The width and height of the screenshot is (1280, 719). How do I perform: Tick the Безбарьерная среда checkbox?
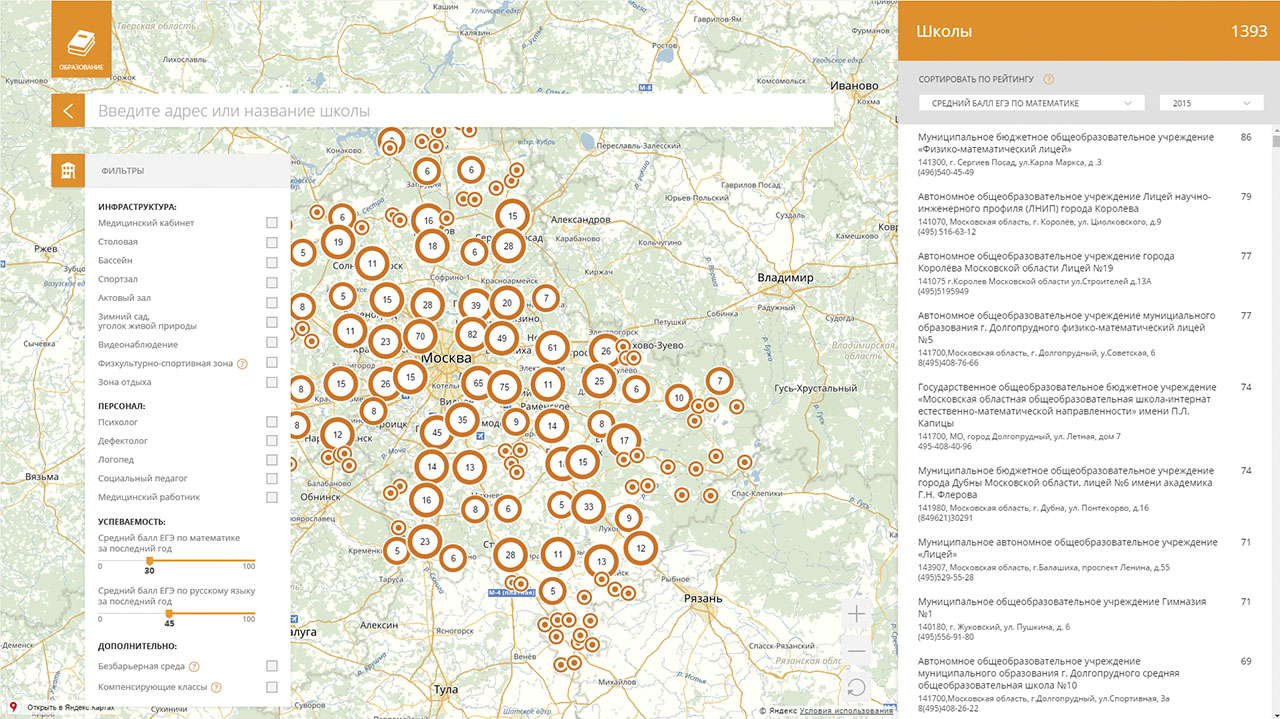[x=272, y=666]
